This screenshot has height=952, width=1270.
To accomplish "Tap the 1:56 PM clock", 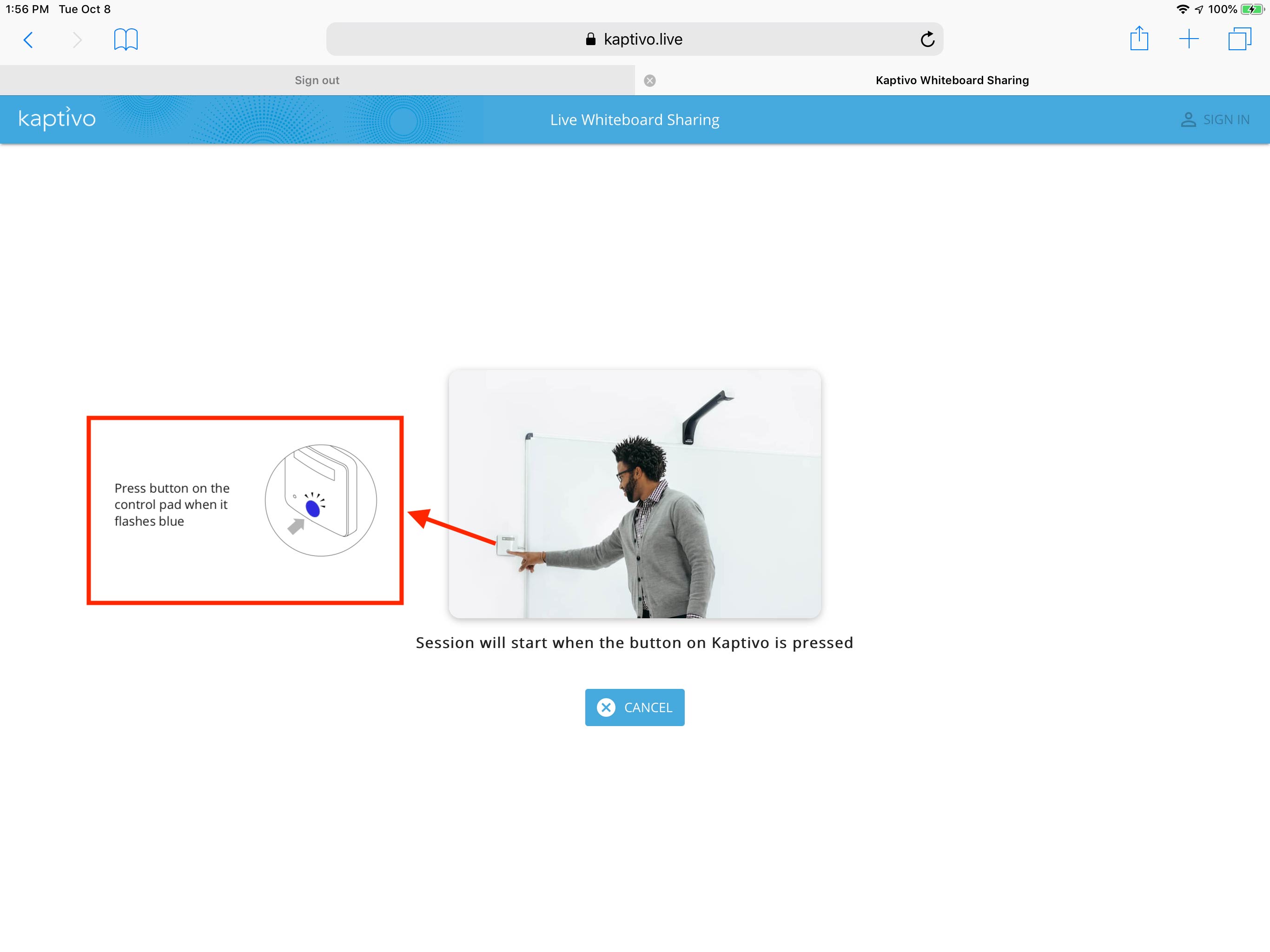I will [27, 9].
